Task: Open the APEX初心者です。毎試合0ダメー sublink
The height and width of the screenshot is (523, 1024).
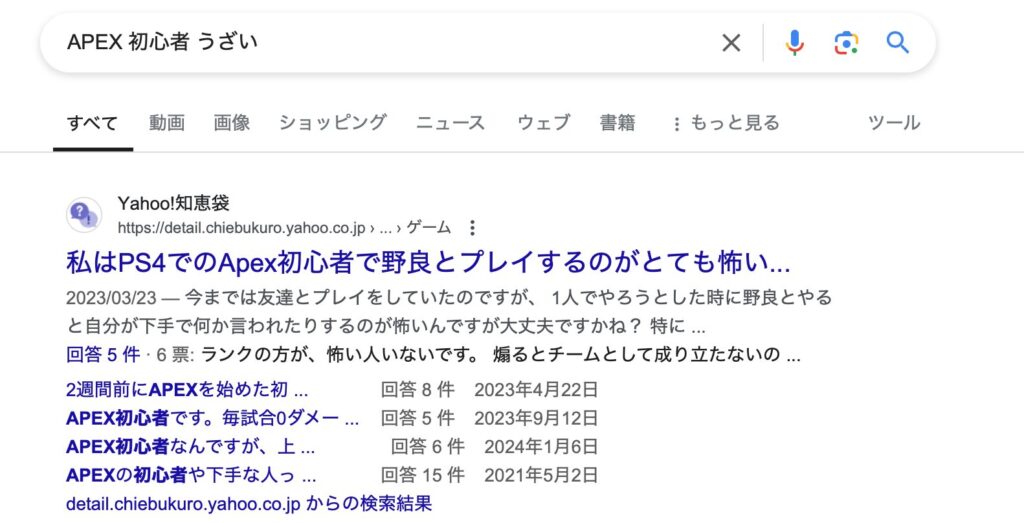Action: click(x=212, y=418)
